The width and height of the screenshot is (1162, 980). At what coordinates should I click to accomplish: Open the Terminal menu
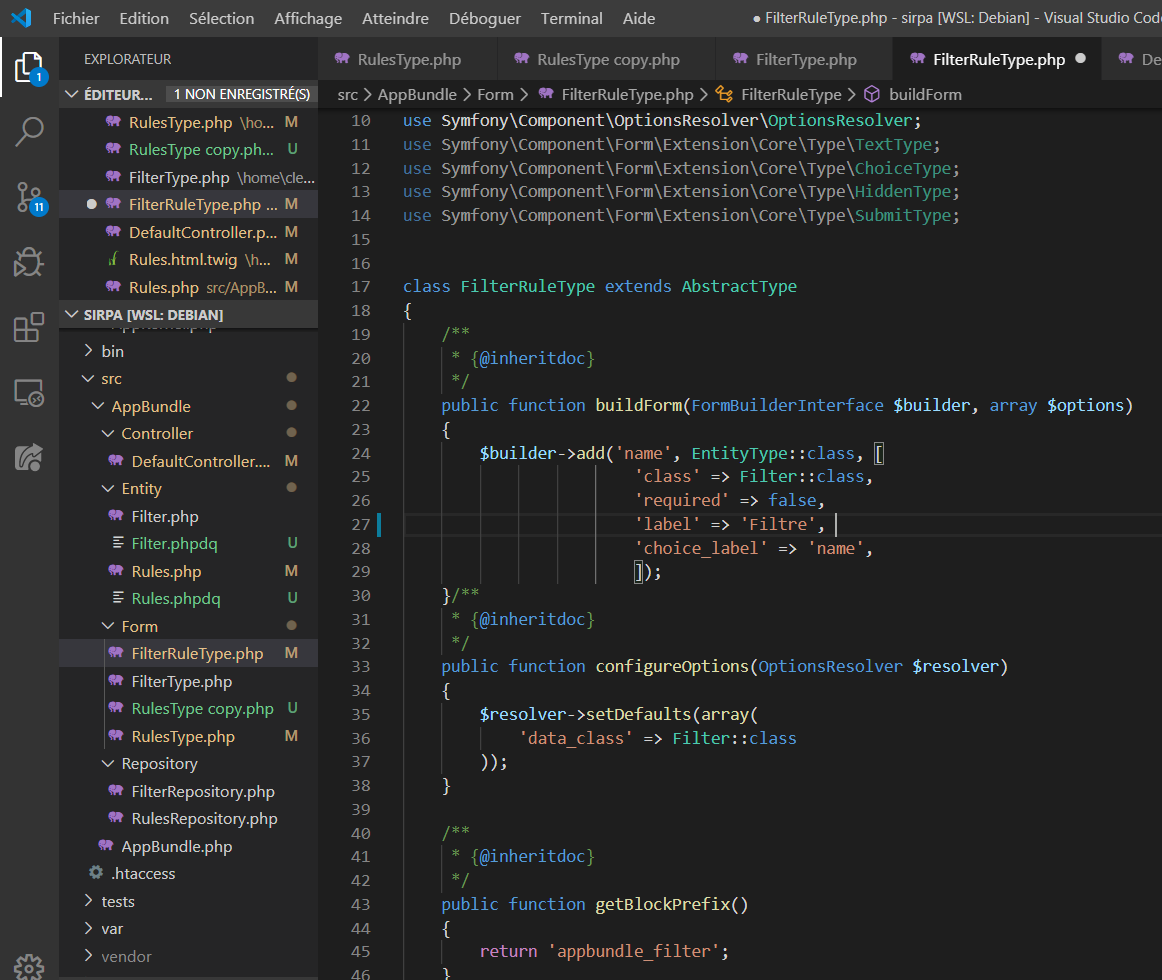[x=571, y=18]
